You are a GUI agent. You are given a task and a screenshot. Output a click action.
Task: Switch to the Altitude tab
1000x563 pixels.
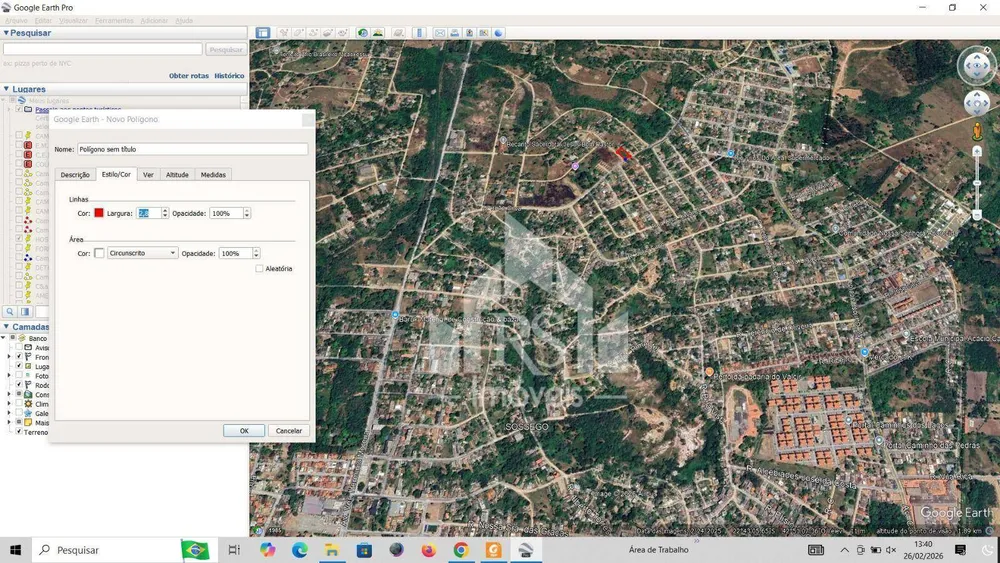[x=177, y=175]
